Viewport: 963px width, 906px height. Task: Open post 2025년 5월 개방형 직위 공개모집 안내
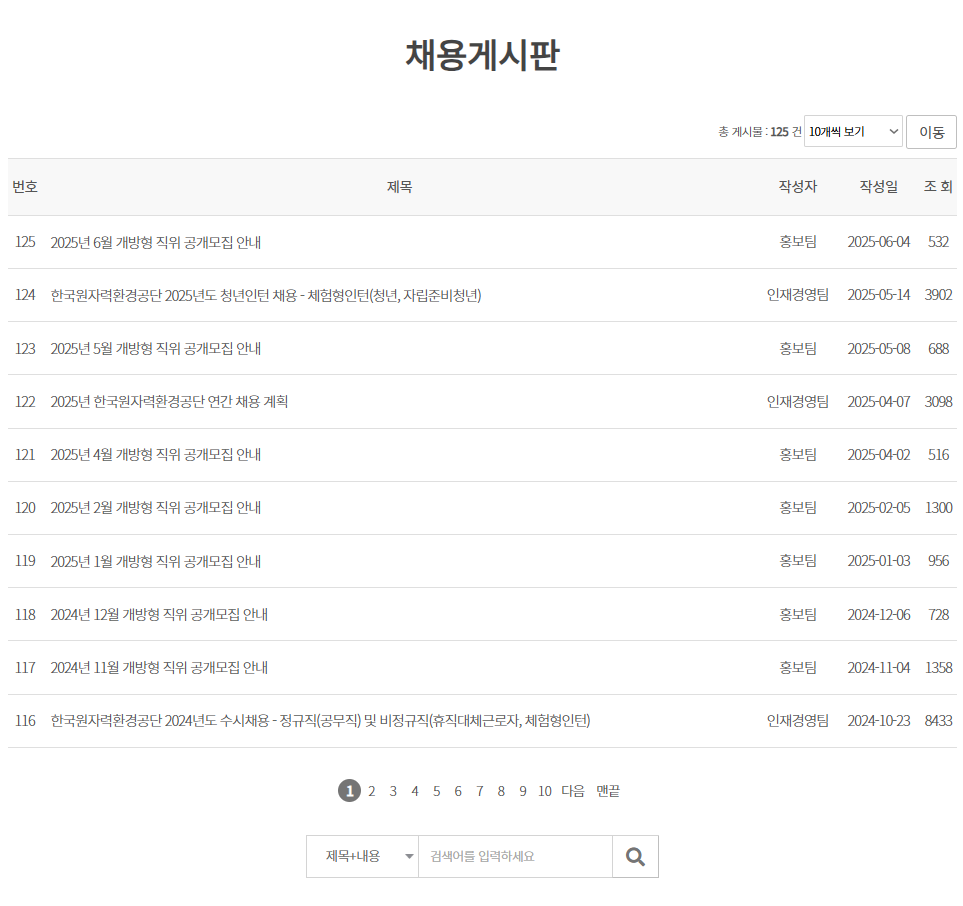tap(155, 348)
